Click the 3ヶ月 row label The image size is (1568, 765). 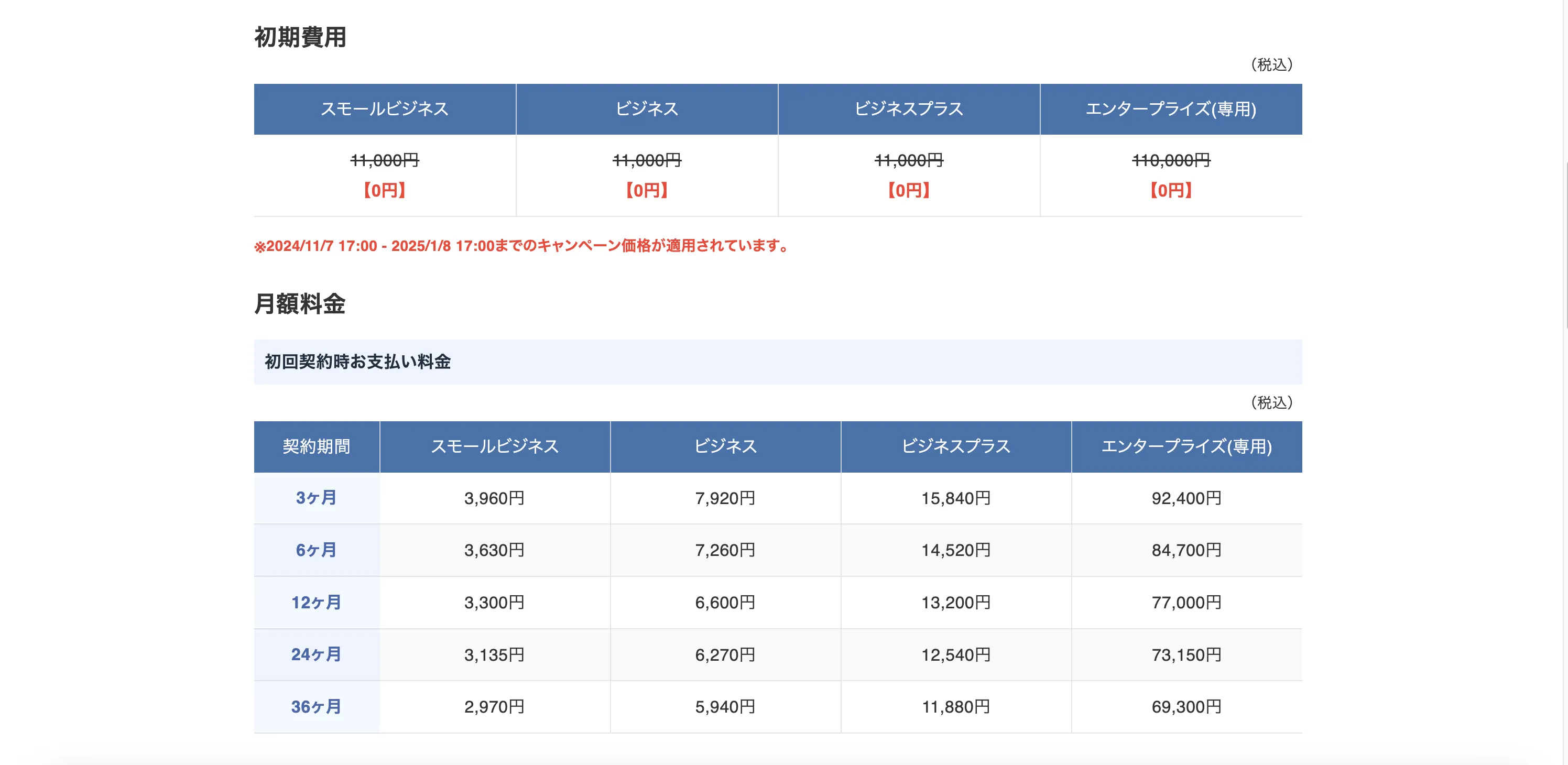tap(317, 498)
